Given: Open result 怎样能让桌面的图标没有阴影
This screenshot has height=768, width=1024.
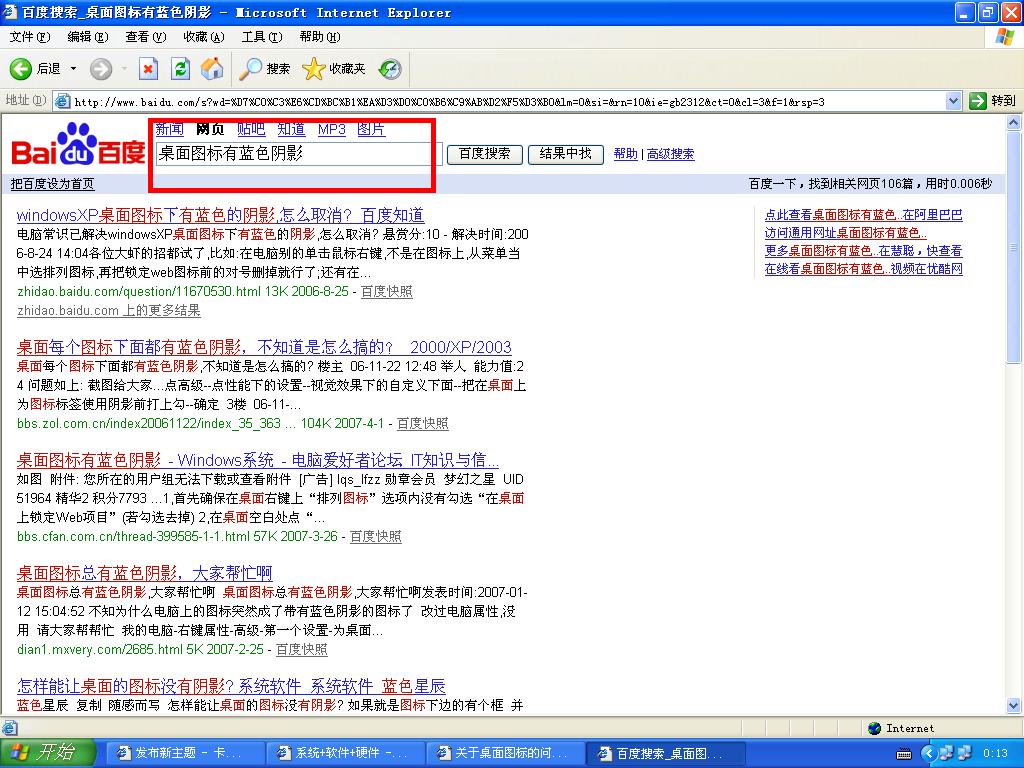Looking at the screenshot, I should coord(231,686).
